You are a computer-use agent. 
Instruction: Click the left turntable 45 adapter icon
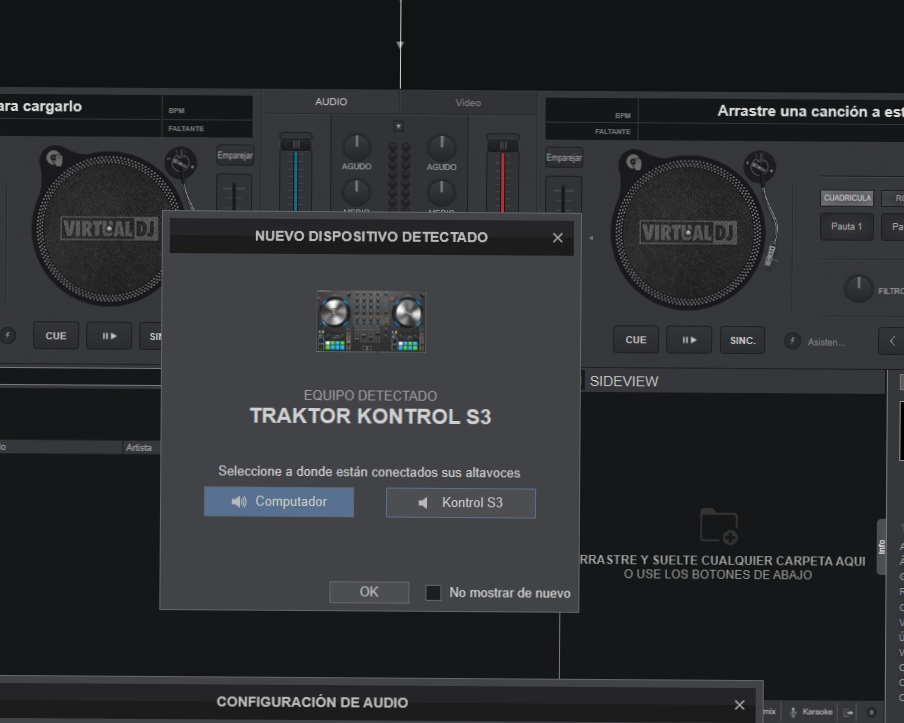pos(54,158)
